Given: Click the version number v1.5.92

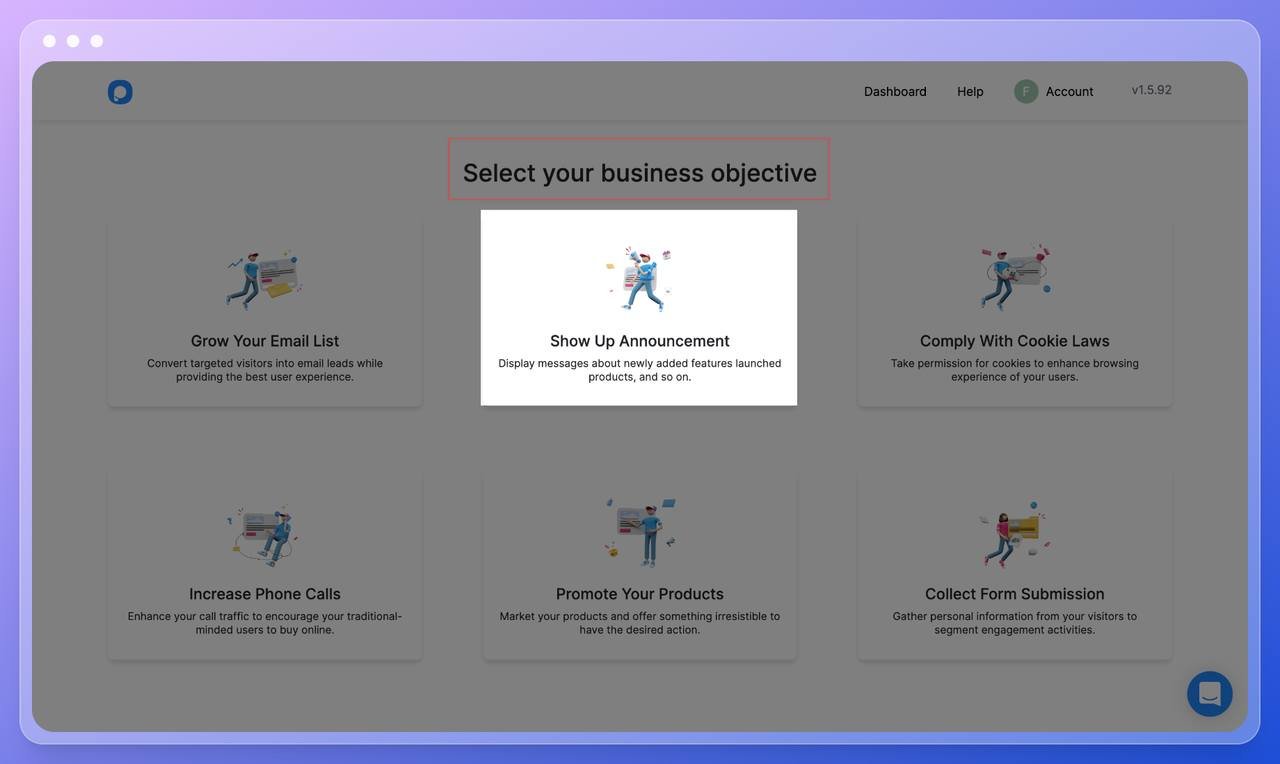Looking at the screenshot, I should tap(1151, 90).
